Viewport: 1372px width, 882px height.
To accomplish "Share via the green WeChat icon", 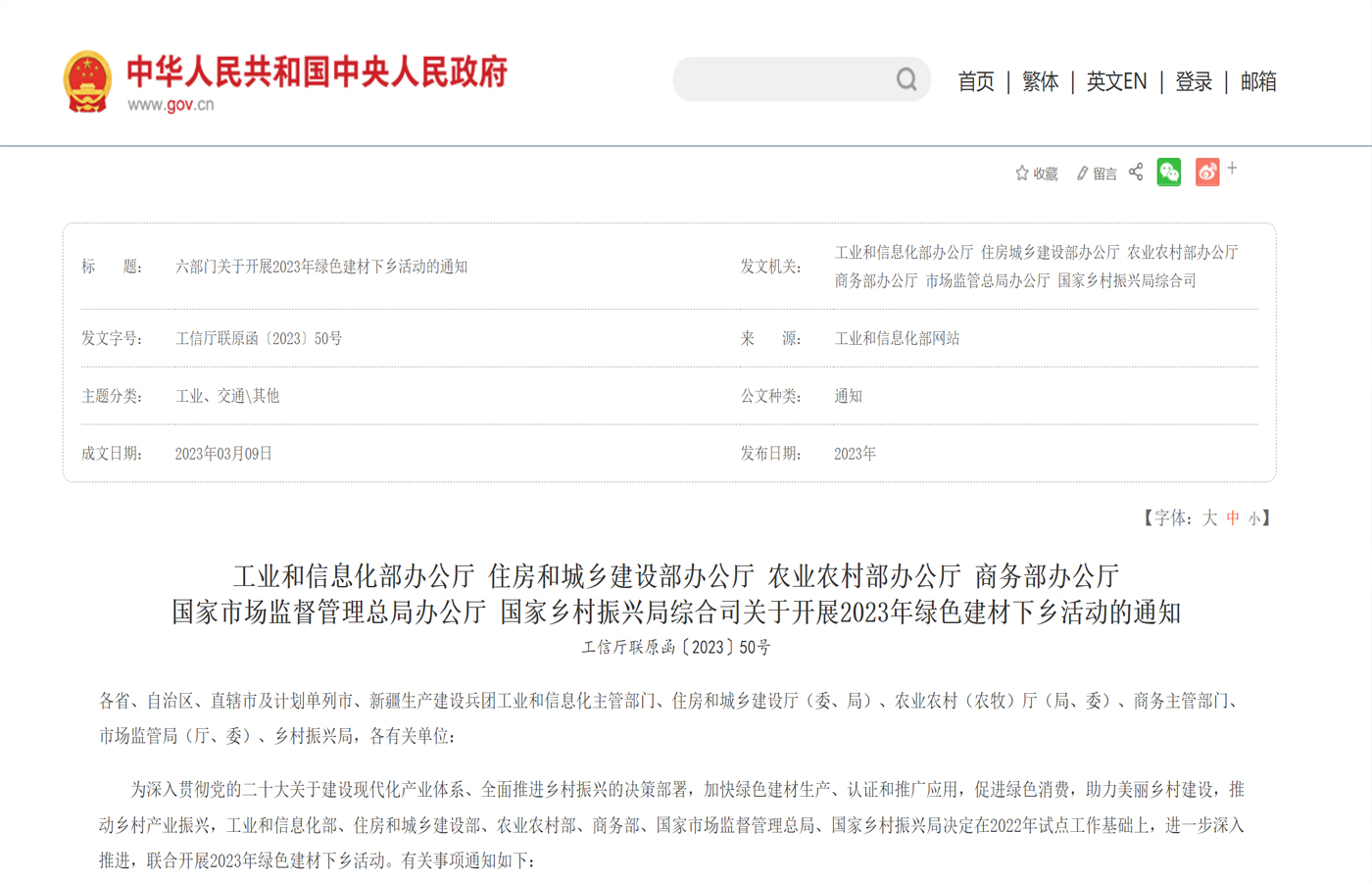I will [1169, 172].
